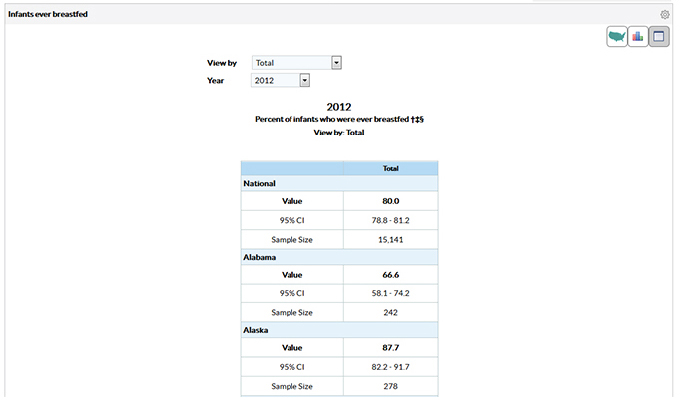This screenshot has width=681, height=400.
Task: Click the 'View by' field label
Action: point(222,63)
